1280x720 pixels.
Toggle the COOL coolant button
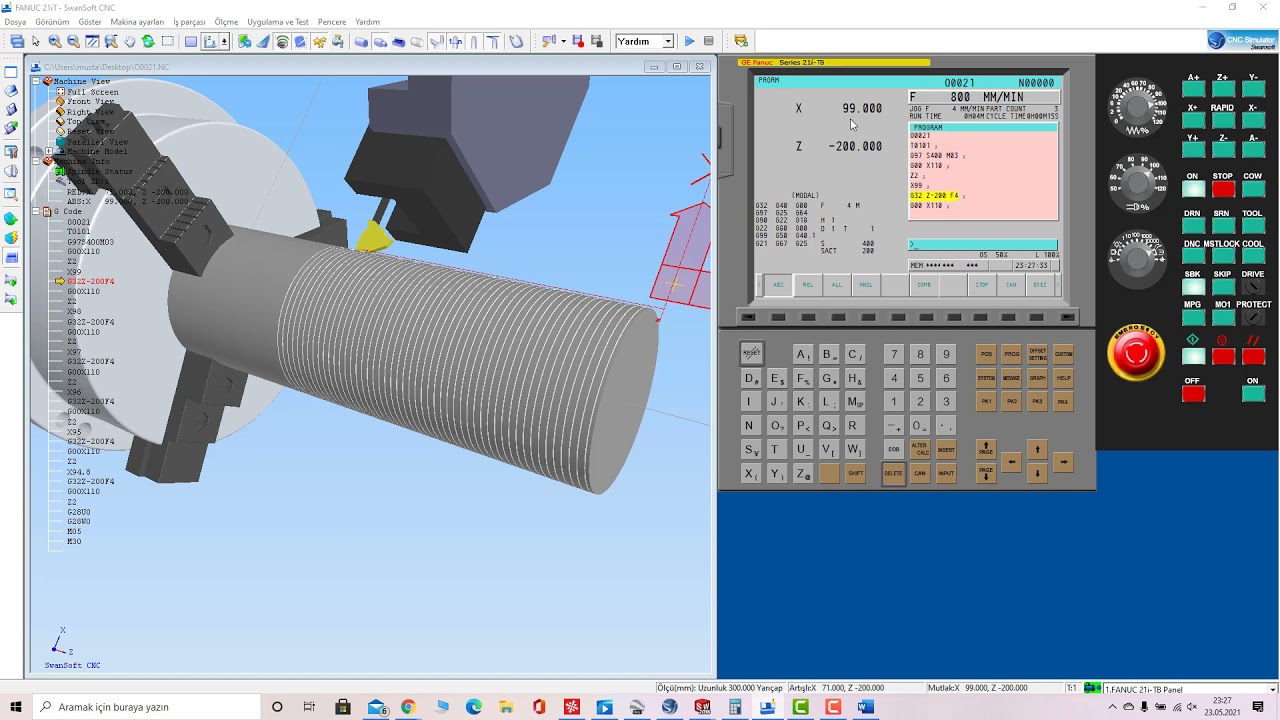(1253, 257)
